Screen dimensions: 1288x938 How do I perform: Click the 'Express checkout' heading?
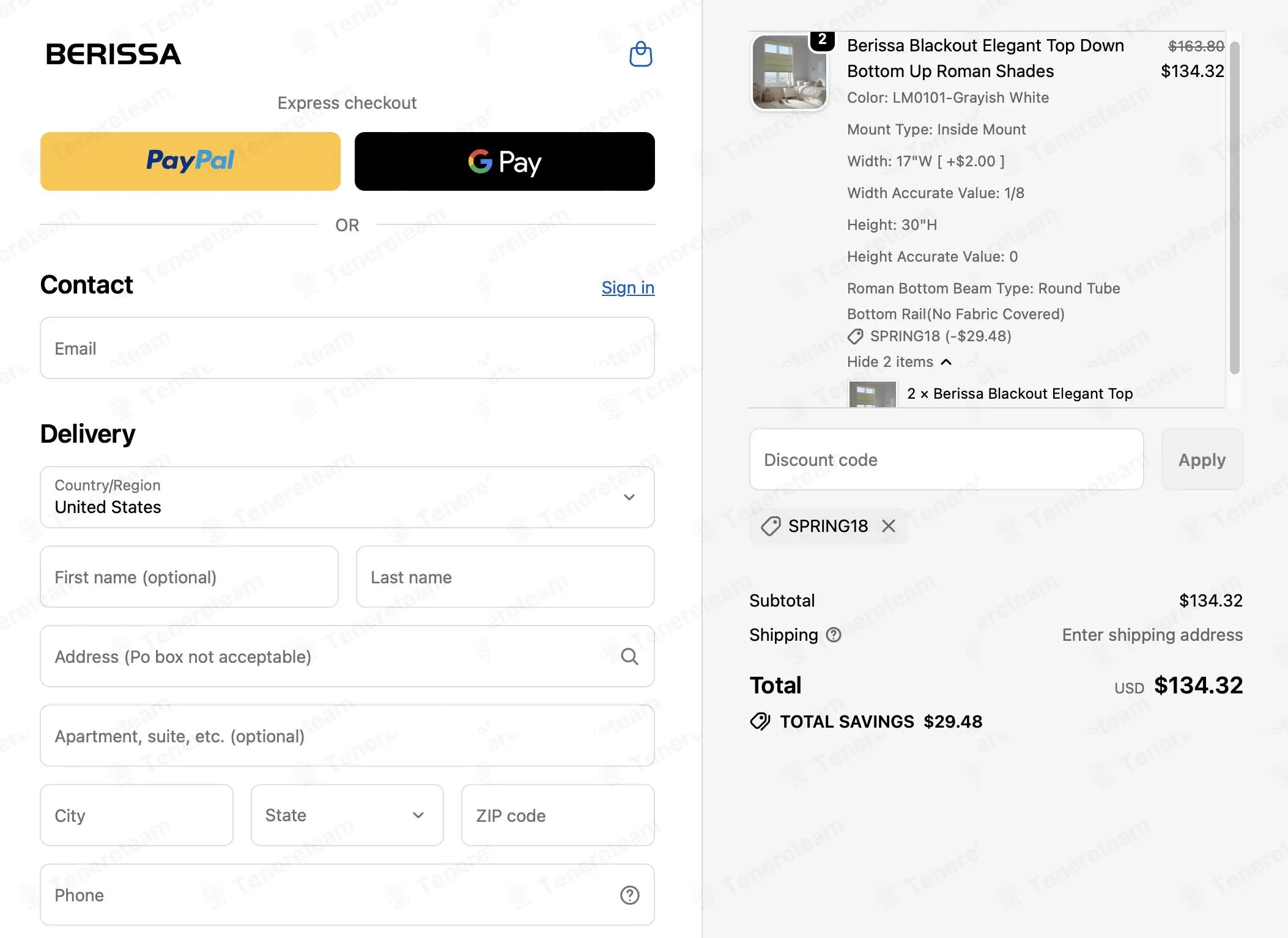tap(347, 103)
